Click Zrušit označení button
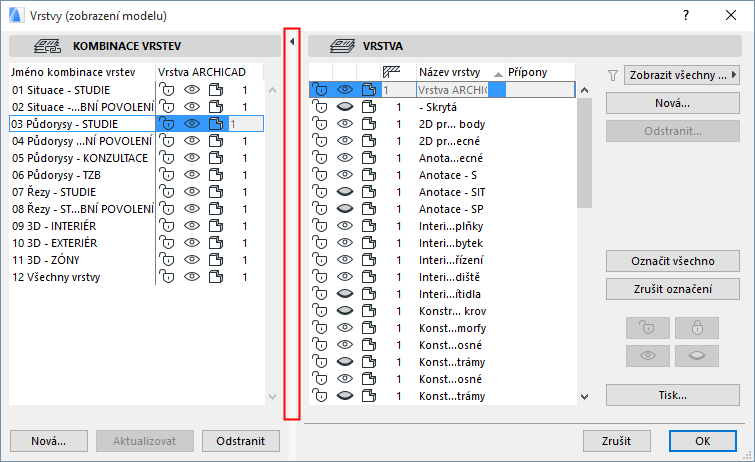This screenshot has width=755, height=462. (x=673, y=289)
